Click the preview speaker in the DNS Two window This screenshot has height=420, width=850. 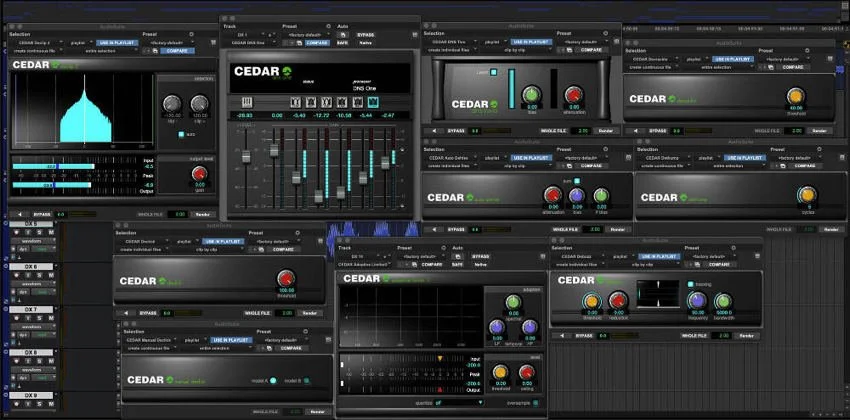pos(434,131)
